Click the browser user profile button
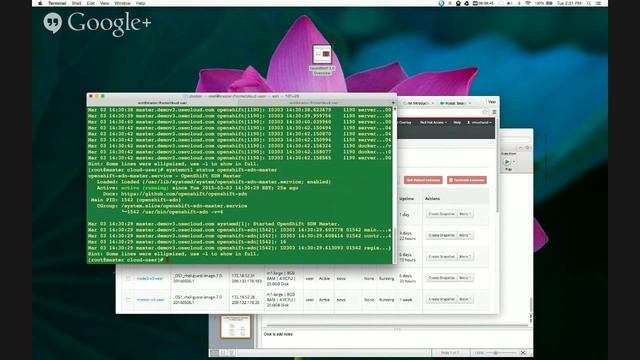This screenshot has height=360, width=640. 492,102
